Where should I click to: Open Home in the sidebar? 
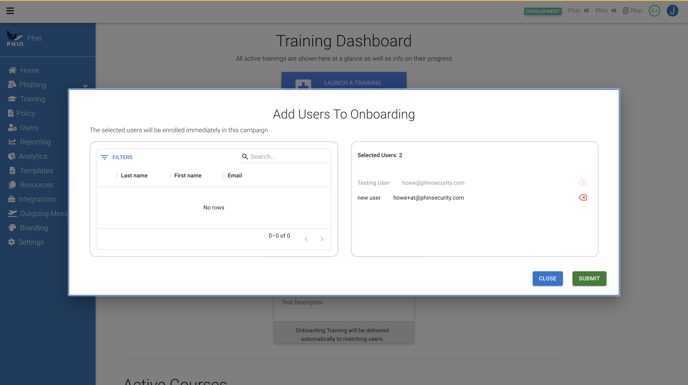[x=24, y=70]
